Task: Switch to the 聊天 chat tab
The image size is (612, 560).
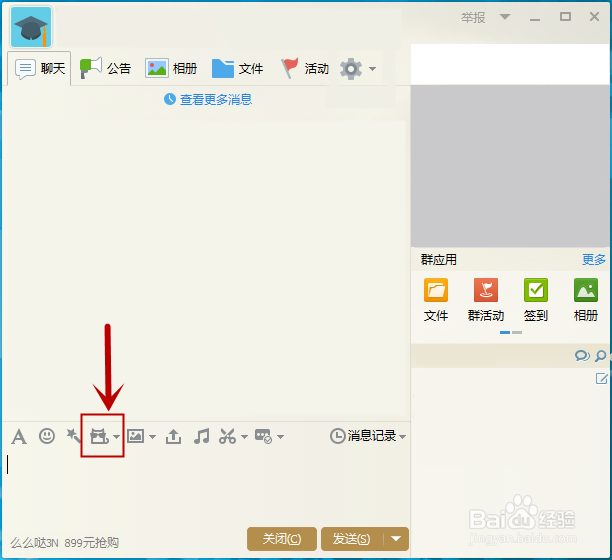Action: point(39,68)
